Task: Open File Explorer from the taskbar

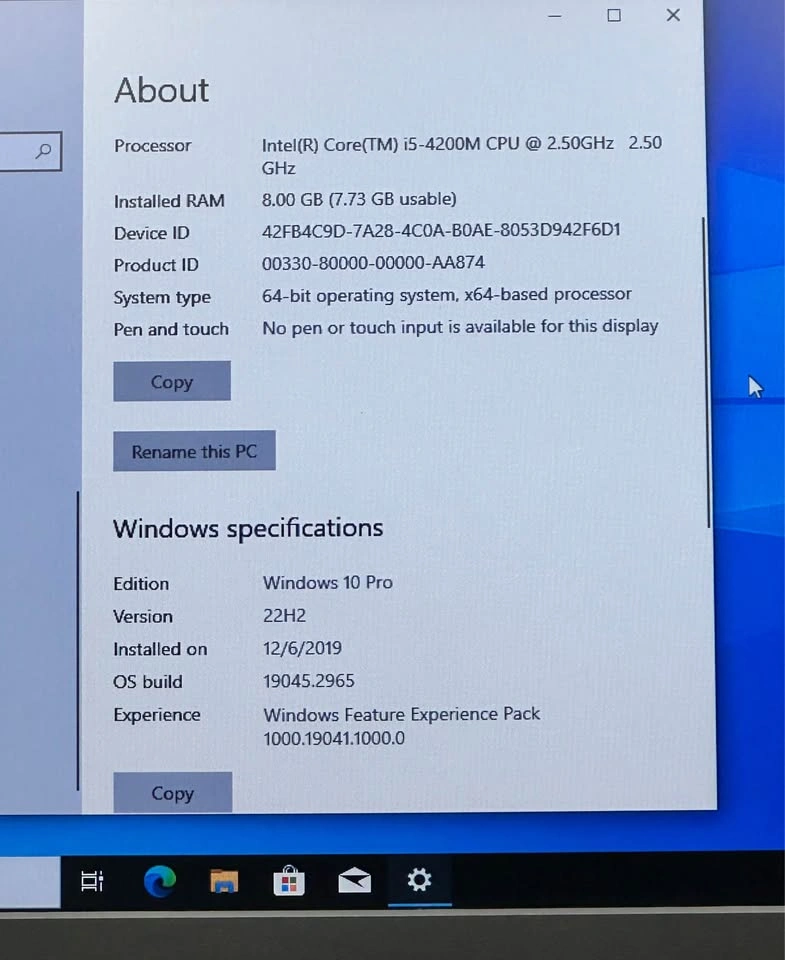Action: pyautogui.click(x=224, y=881)
